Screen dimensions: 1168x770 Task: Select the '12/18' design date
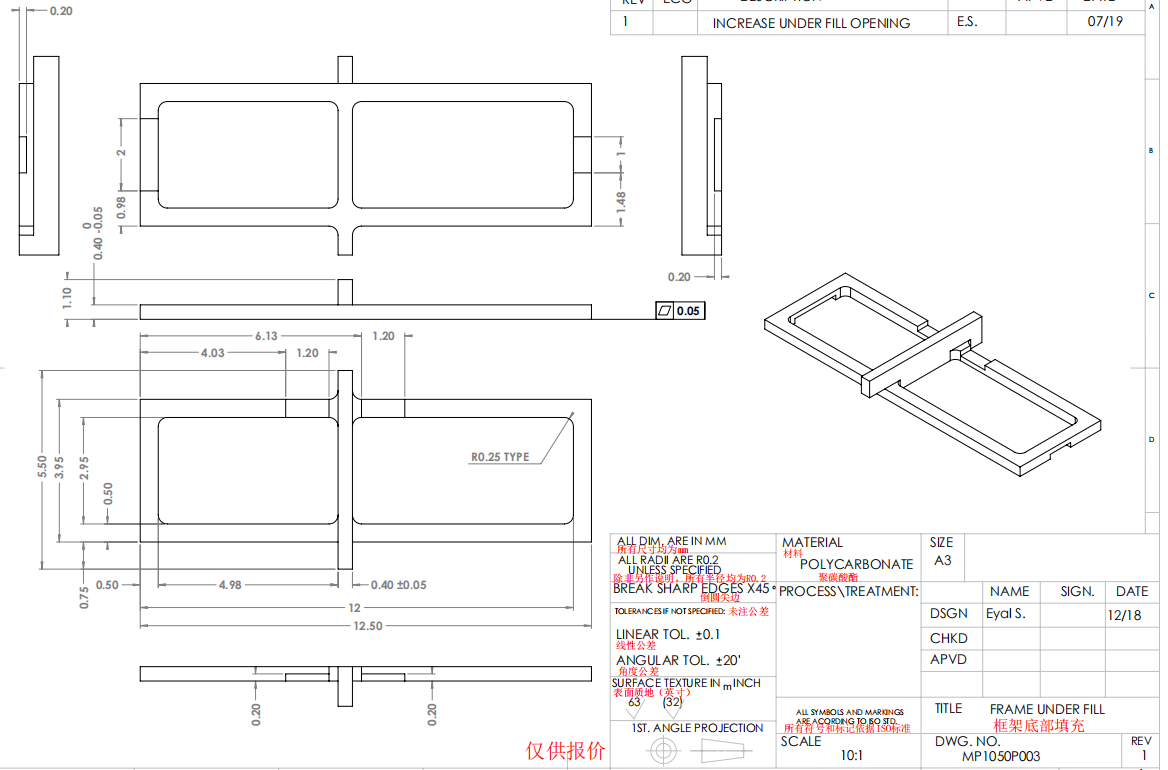1124,615
